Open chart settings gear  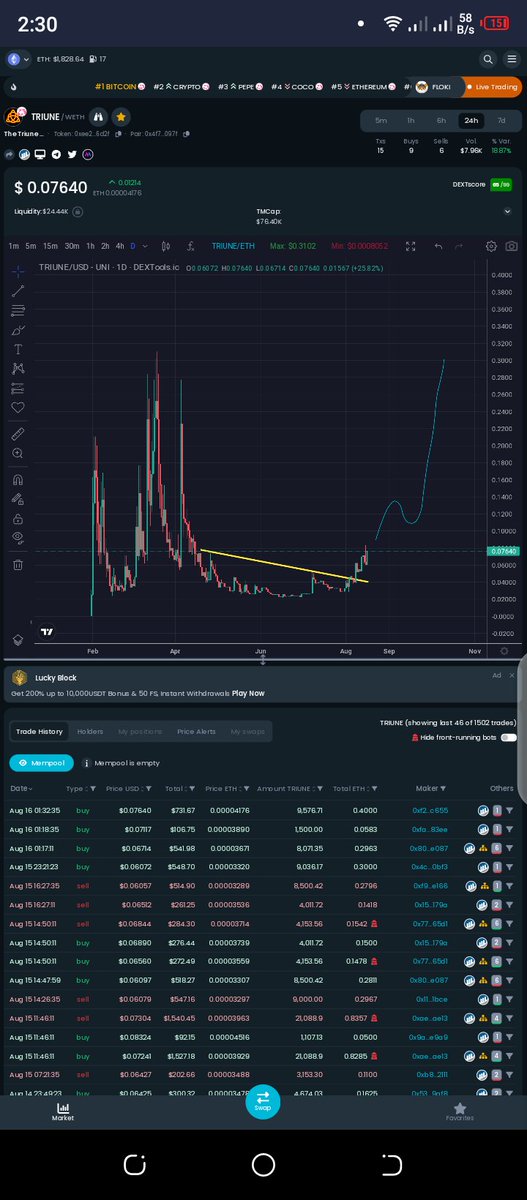click(x=491, y=246)
